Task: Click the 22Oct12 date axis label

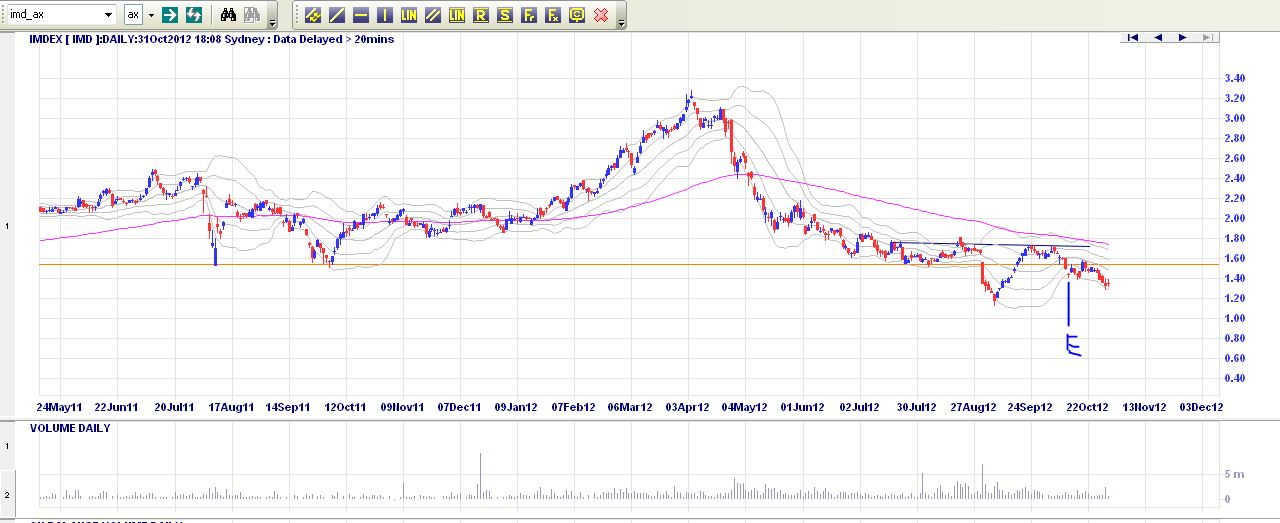Action: 1087,407
